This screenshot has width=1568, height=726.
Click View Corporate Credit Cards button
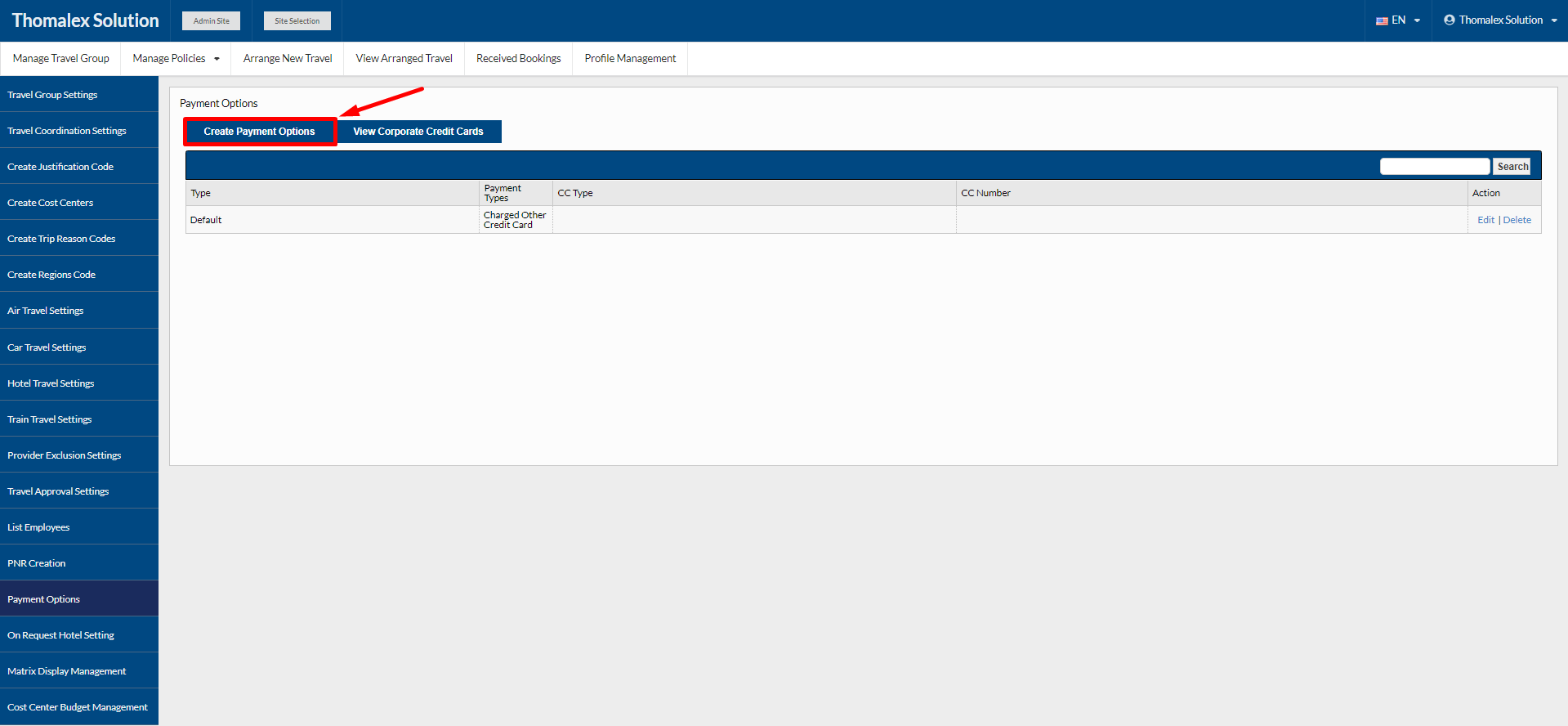coord(418,132)
